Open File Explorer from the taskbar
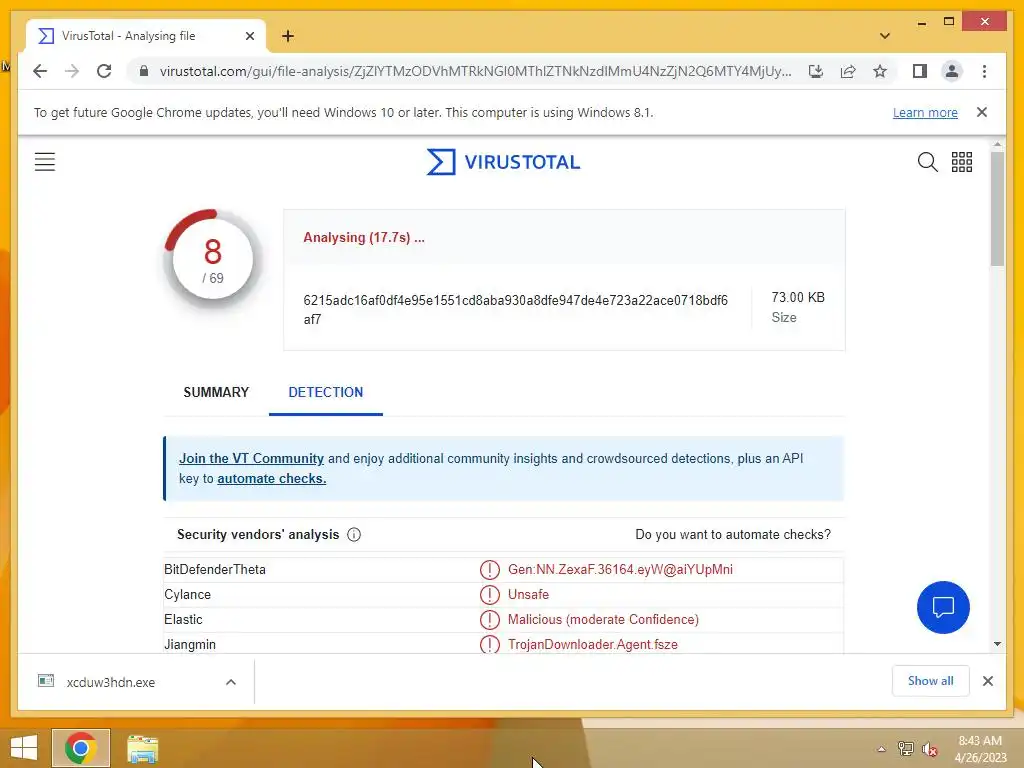This screenshot has height=768, width=1024. (142, 749)
